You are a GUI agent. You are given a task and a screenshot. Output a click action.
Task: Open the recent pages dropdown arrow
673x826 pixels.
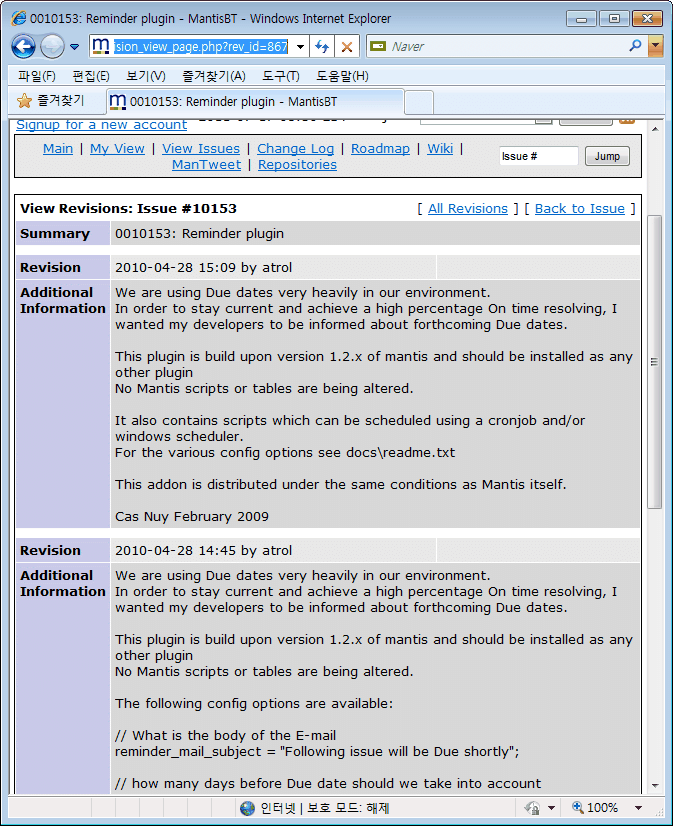(75, 47)
